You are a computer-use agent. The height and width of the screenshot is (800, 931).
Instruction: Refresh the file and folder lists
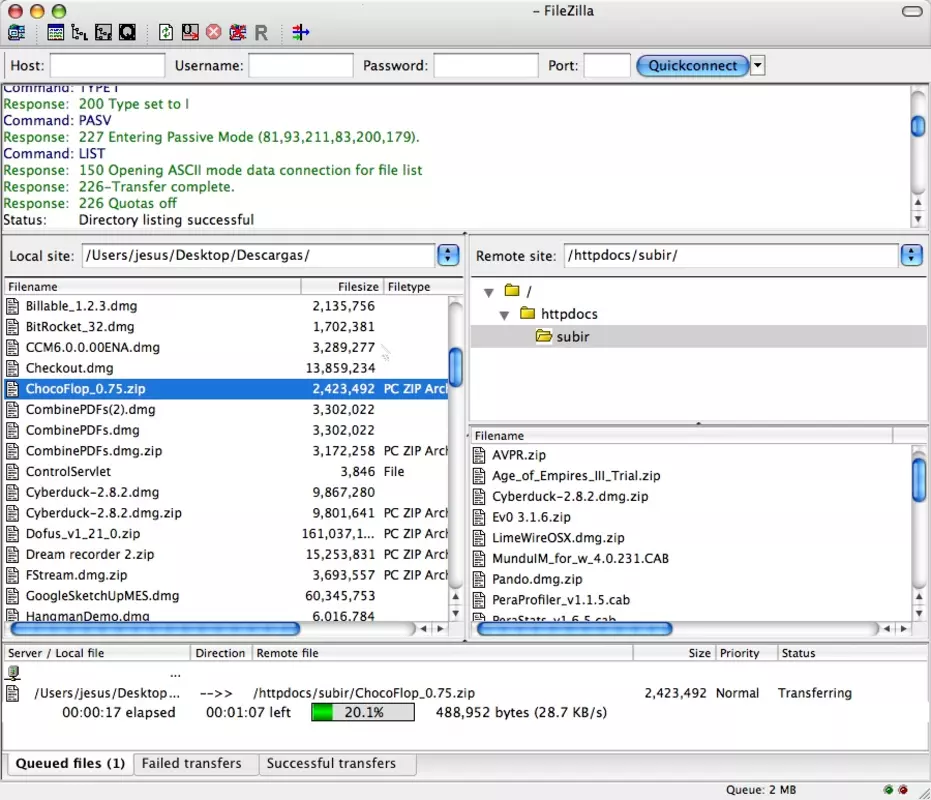(166, 32)
